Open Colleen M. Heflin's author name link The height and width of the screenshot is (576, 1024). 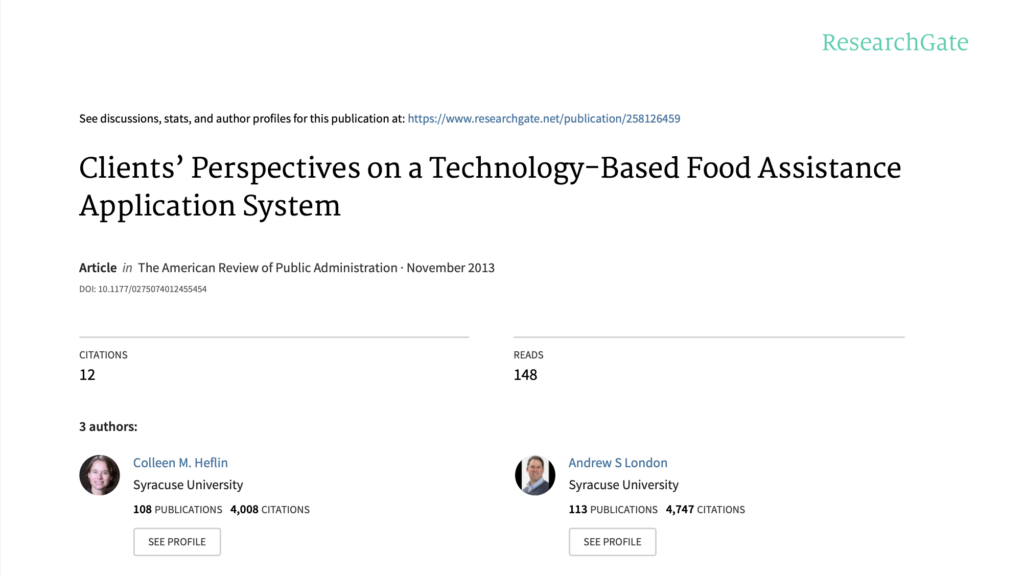point(180,463)
